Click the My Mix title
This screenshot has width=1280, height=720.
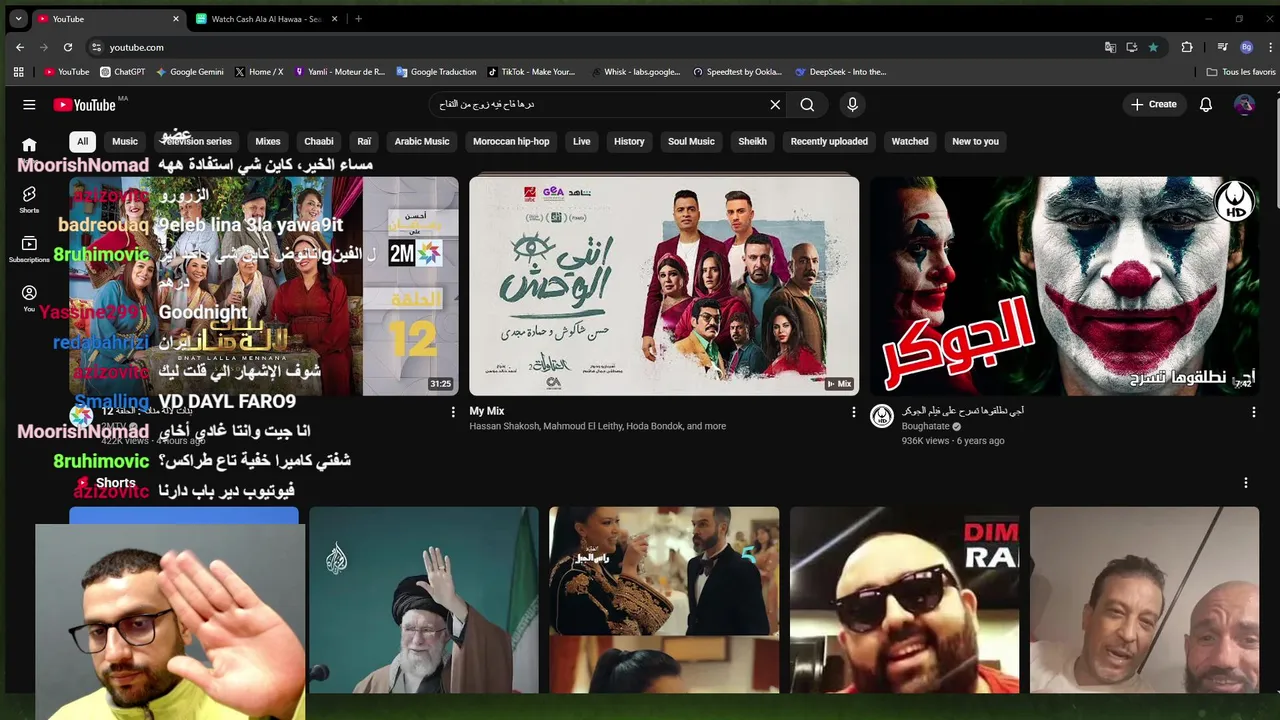click(487, 411)
